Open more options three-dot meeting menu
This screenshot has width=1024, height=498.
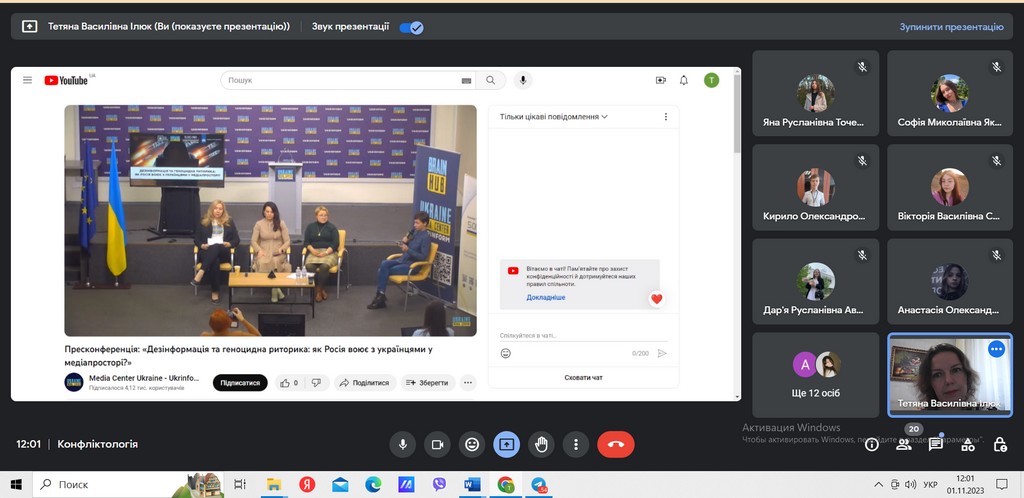point(575,444)
